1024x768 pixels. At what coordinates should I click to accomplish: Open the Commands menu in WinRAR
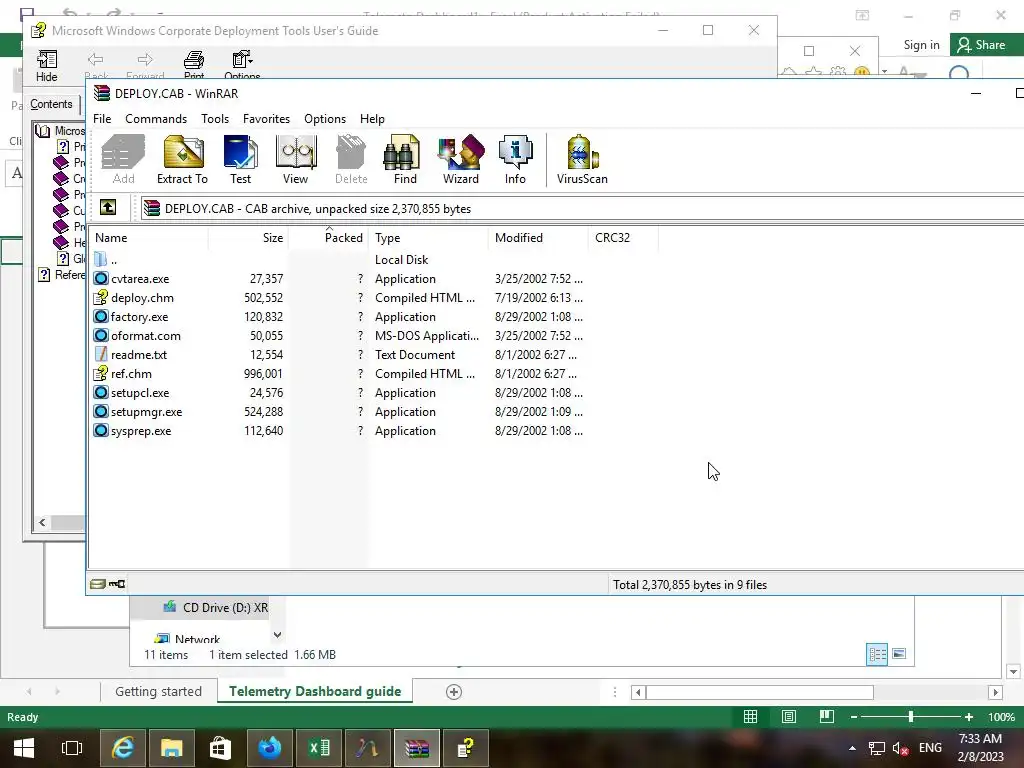[x=156, y=119]
